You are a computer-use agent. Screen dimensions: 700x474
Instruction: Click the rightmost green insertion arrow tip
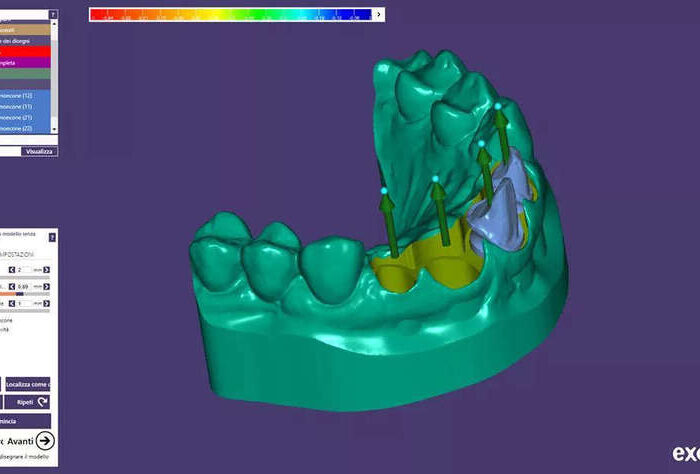[x=498, y=106]
